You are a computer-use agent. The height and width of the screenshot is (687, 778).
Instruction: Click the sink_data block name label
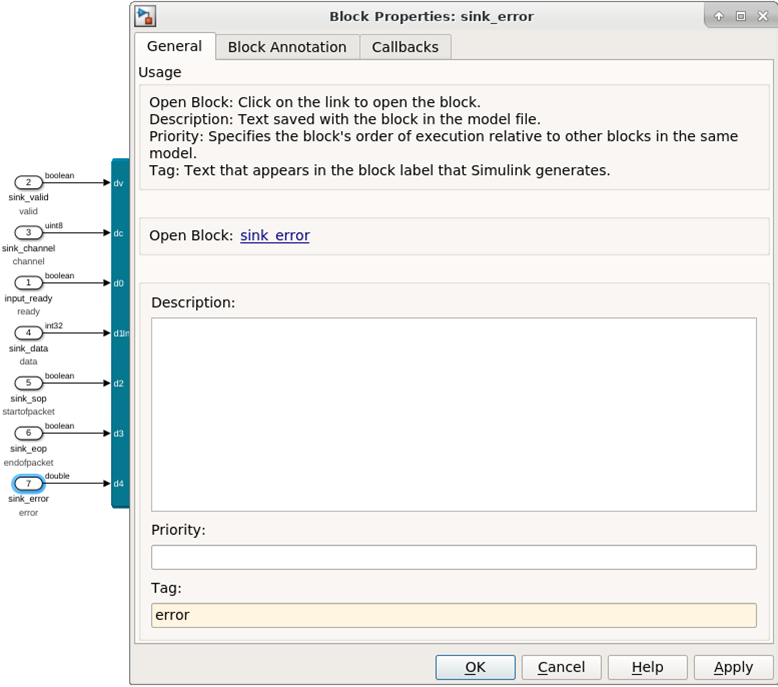click(x=28, y=348)
